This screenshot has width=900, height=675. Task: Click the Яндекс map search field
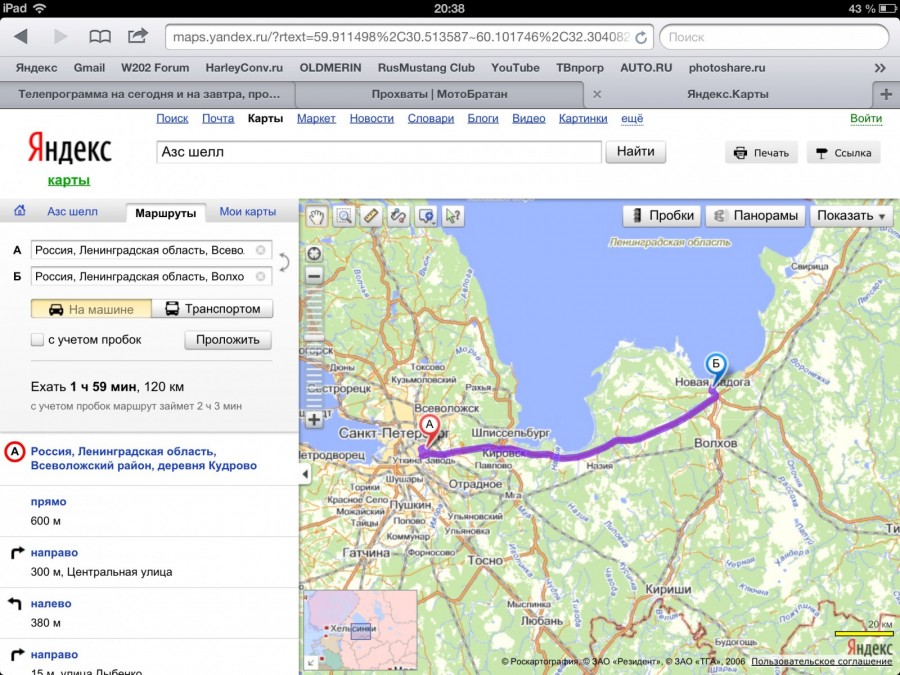[x=379, y=152]
